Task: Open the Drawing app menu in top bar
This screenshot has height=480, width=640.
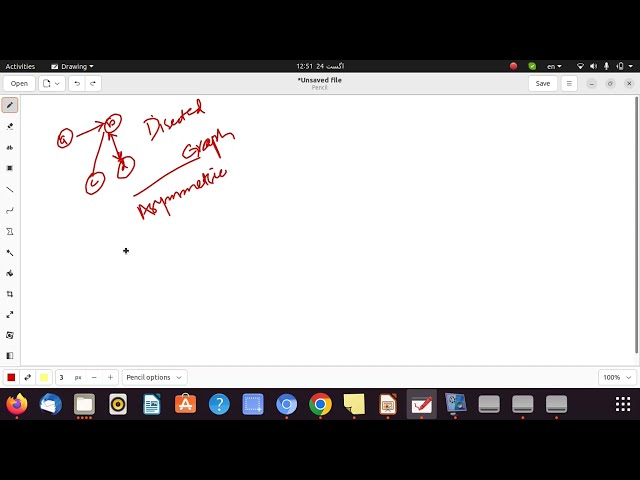Action: (72, 66)
